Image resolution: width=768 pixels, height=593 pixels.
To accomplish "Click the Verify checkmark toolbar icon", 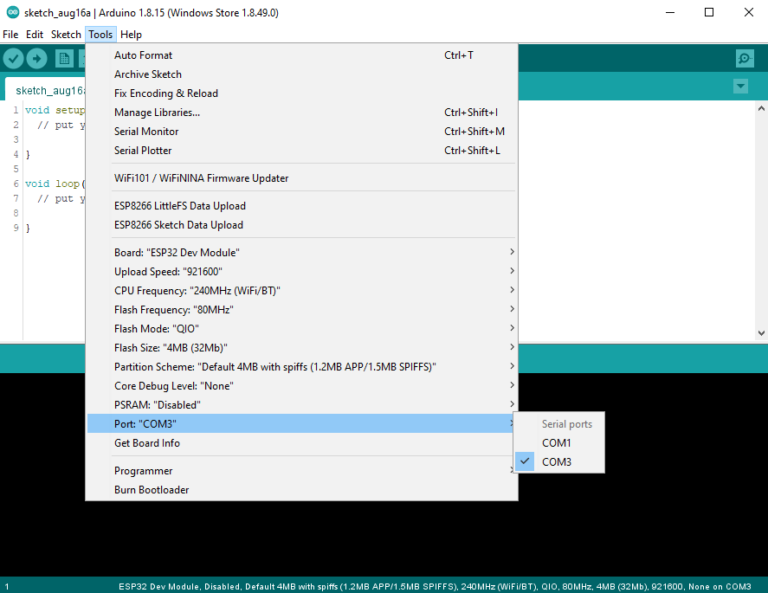I will coord(14,59).
